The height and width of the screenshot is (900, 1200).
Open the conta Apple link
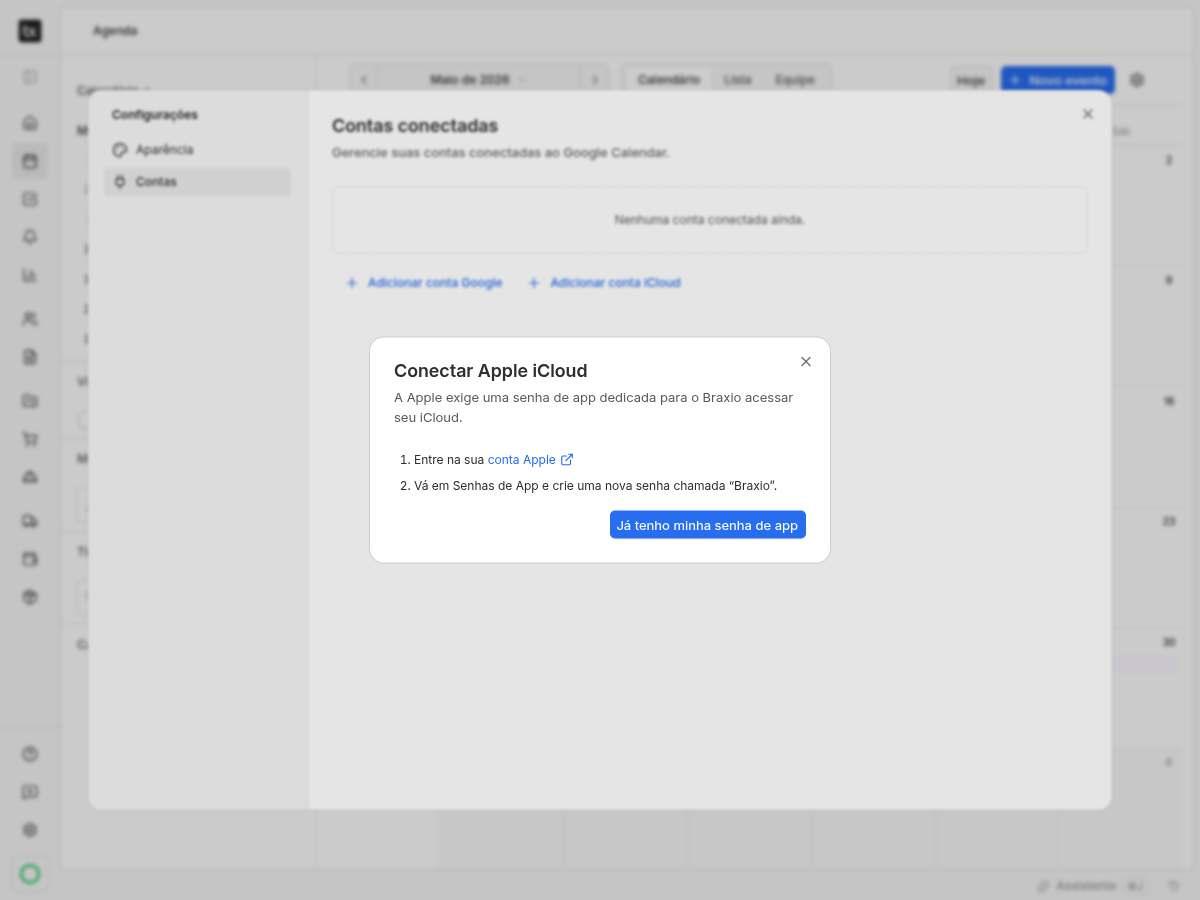522,460
